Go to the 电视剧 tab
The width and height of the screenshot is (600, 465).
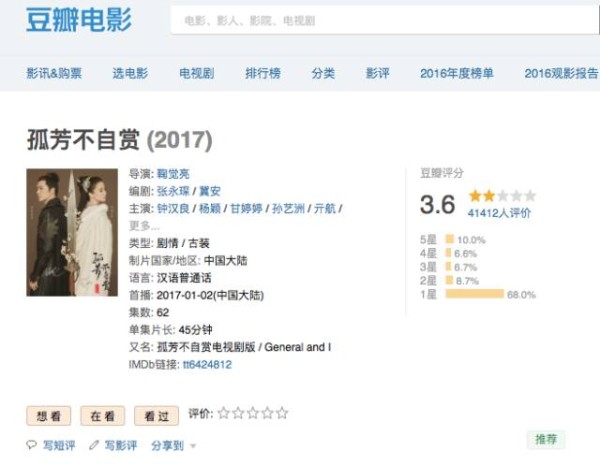196,74
